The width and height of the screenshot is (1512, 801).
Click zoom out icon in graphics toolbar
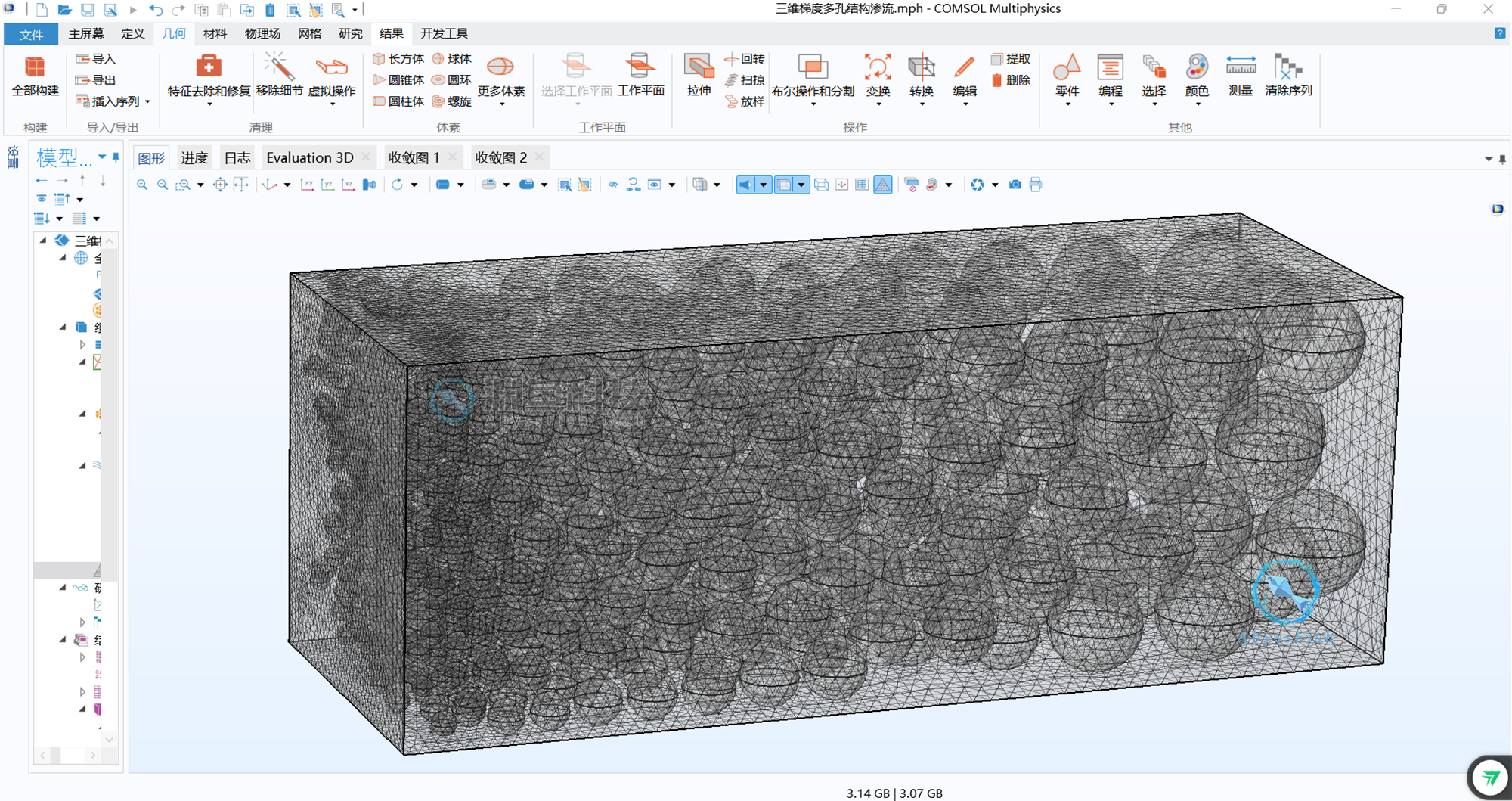click(x=163, y=185)
